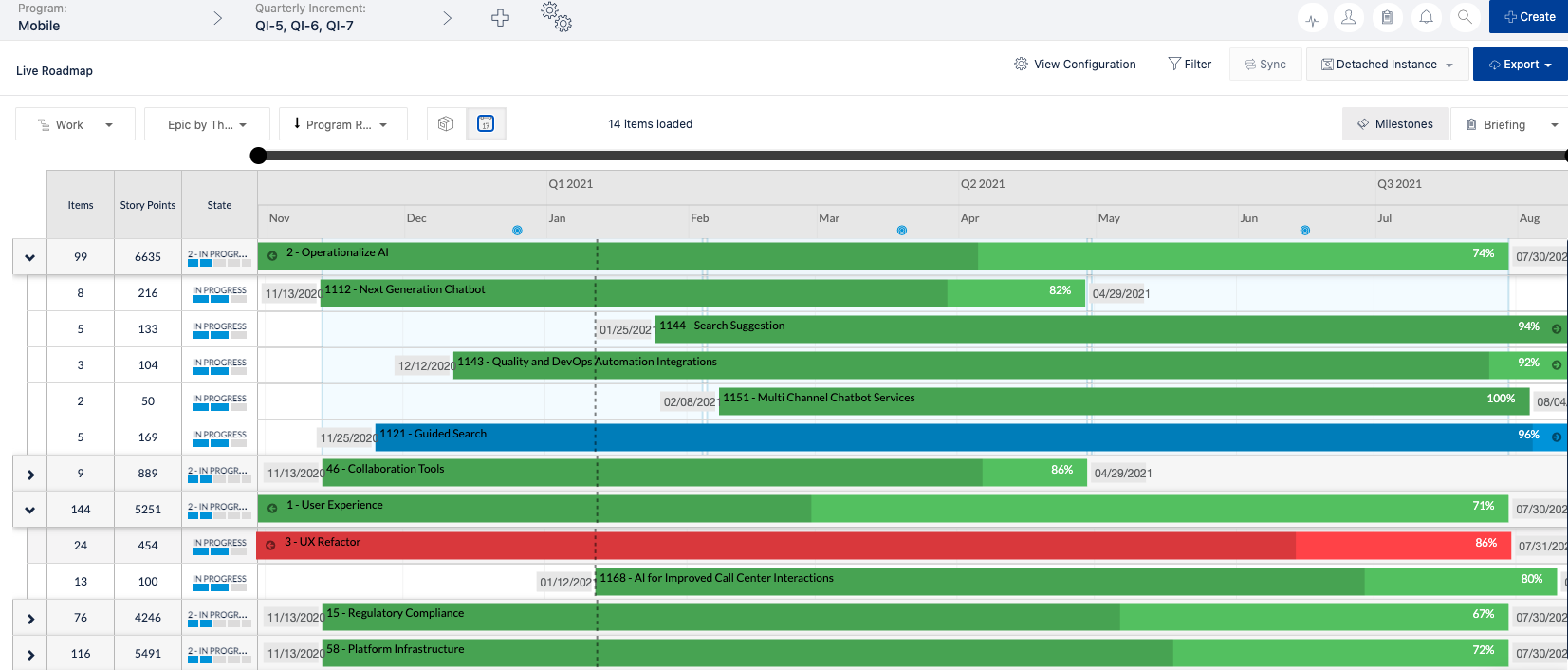The height and width of the screenshot is (670, 1568).
Task: Click the end arrow icon on Guided Search bar
Action: click(1557, 437)
